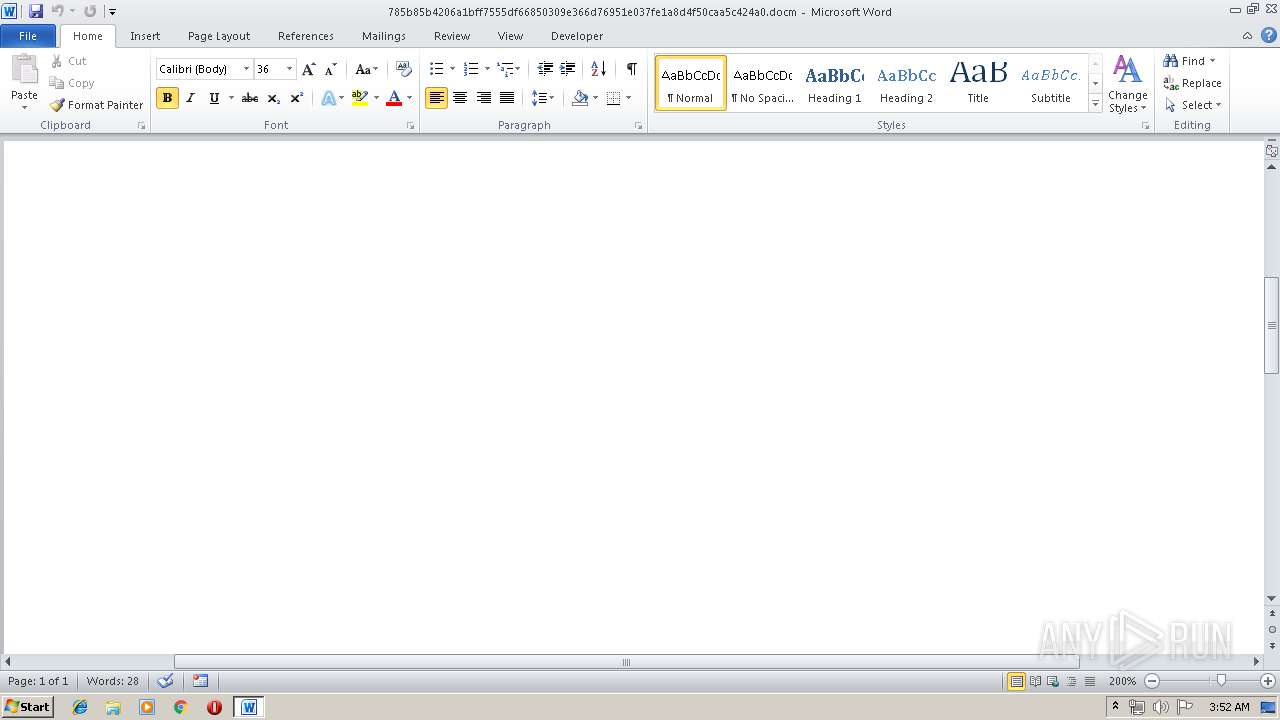The width and height of the screenshot is (1280, 720).
Task: Click the Replace button
Action: [x=1193, y=83]
